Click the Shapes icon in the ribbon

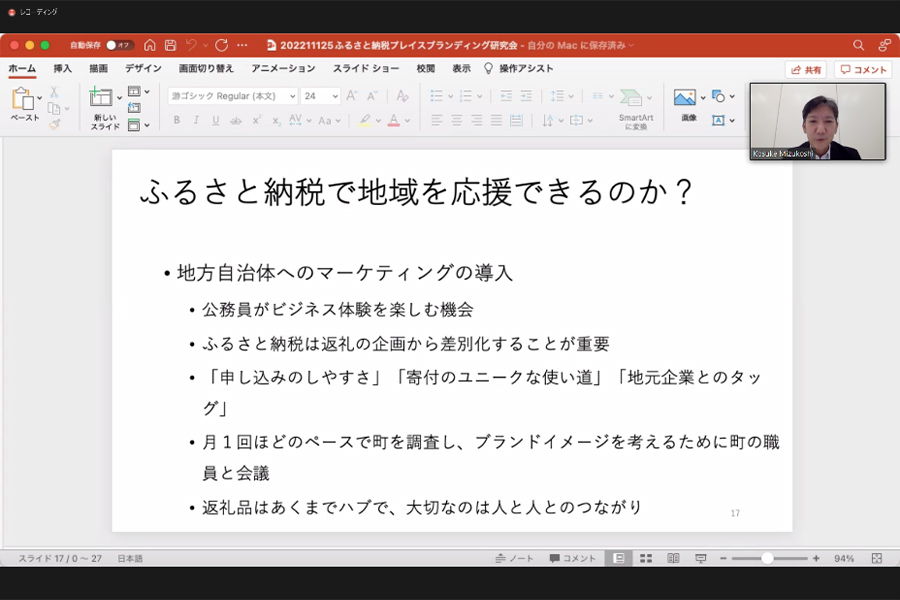pyautogui.click(x=719, y=97)
